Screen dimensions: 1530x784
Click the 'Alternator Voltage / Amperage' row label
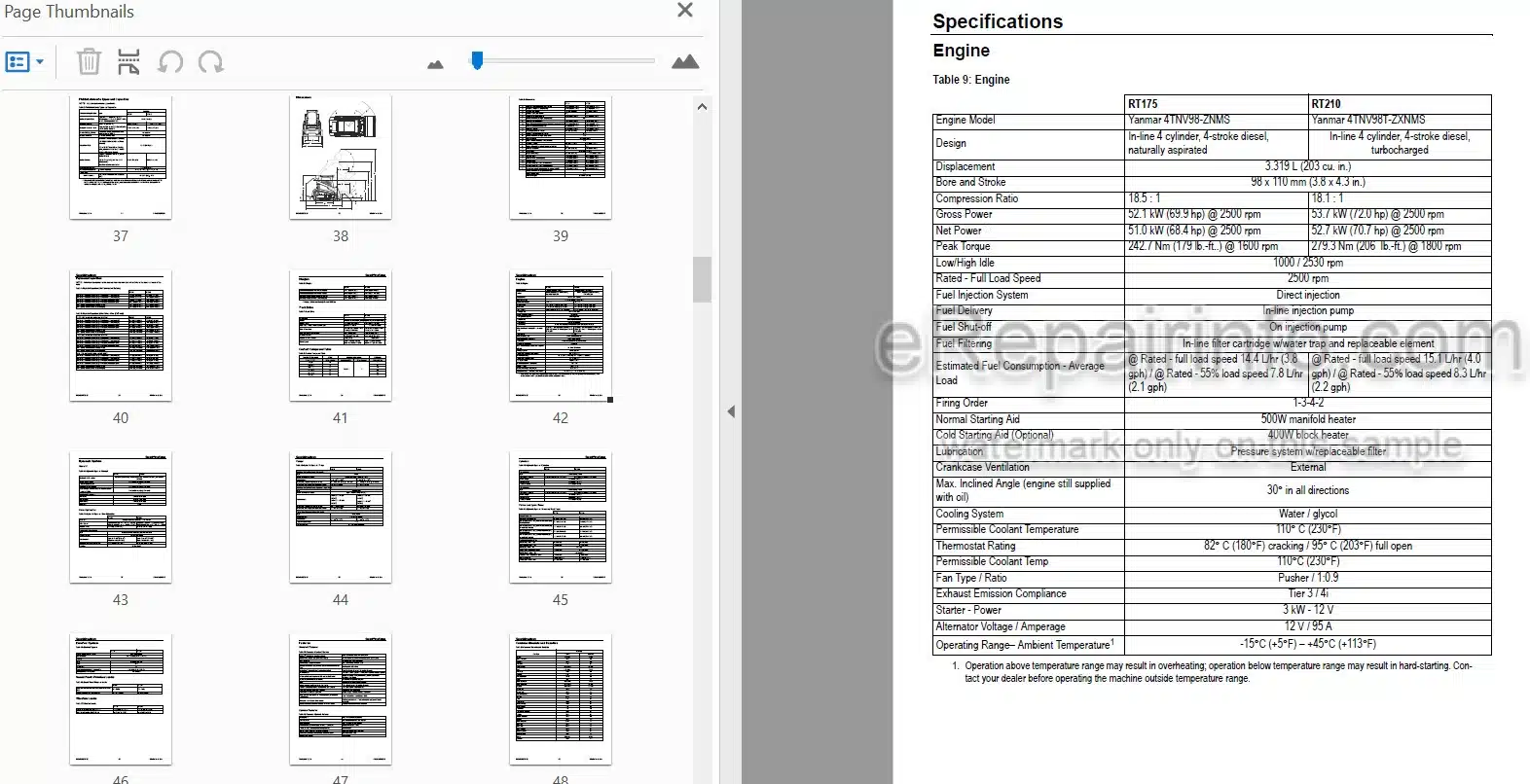[x=1001, y=626]
